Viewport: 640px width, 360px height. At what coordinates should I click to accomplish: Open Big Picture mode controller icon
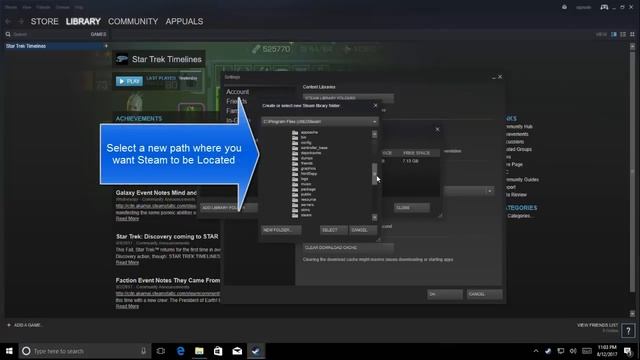click(x=604, y=7)
